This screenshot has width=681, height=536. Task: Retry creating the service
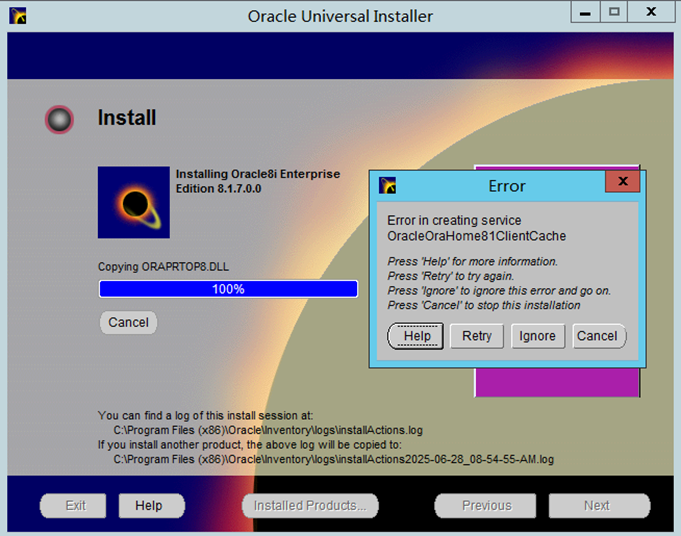pos(477,336)
